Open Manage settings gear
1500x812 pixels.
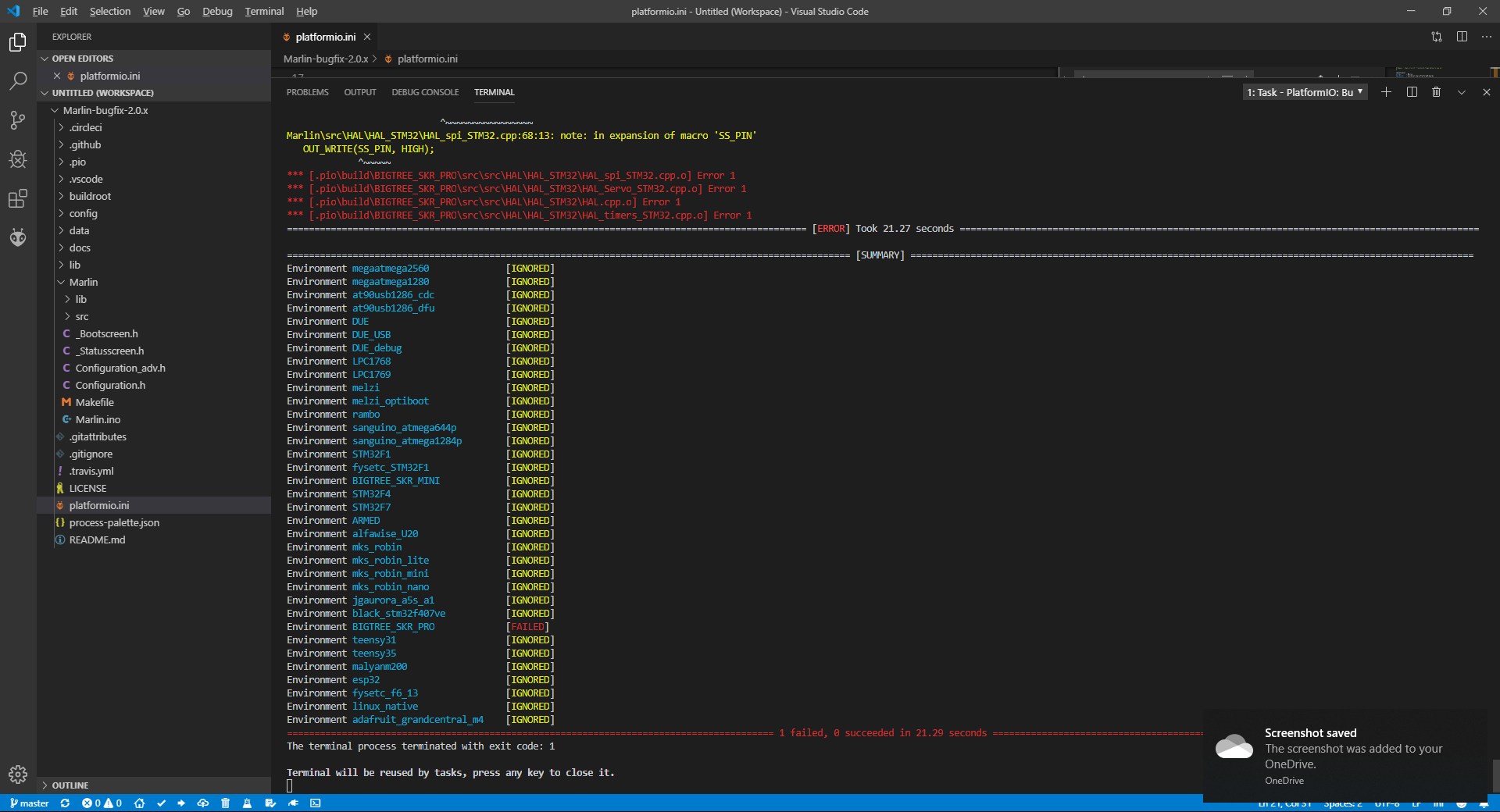pyautogui.click(x=18, y=775)
